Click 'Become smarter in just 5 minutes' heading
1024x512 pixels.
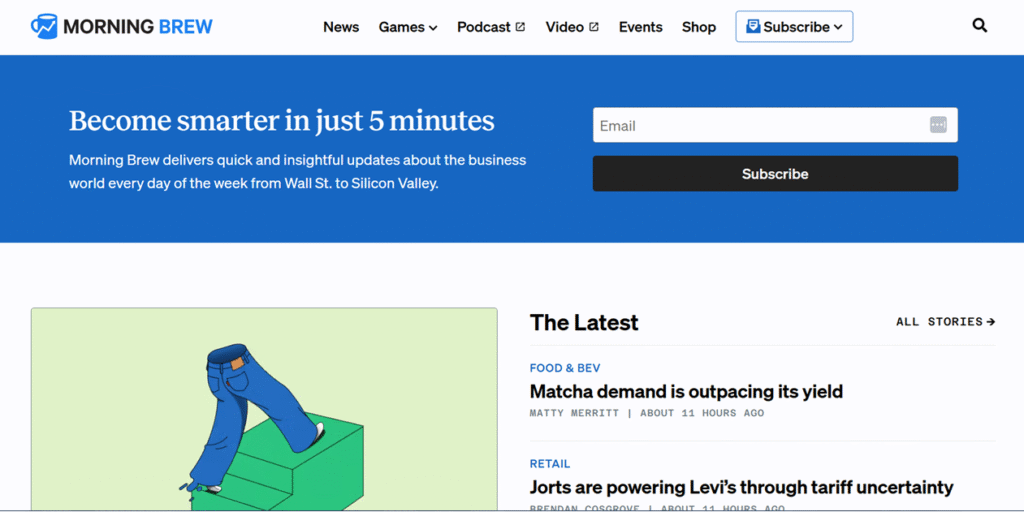(281, 121)
